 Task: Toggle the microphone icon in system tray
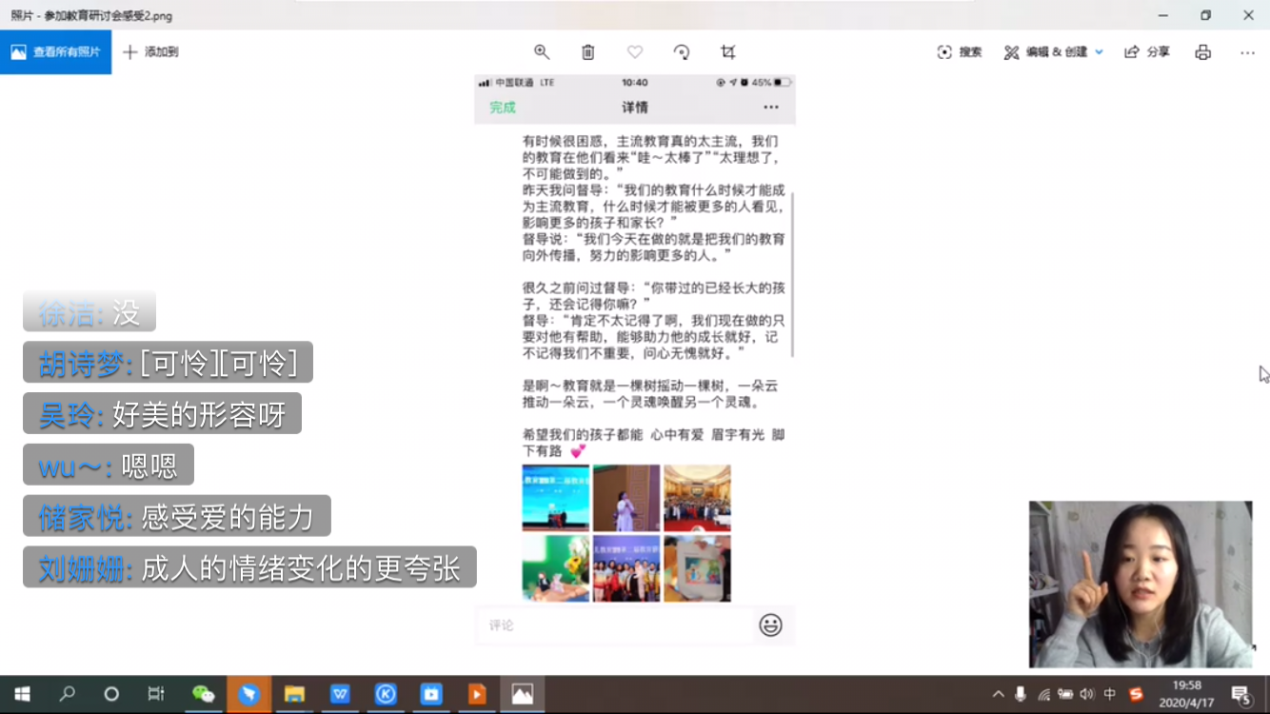[1020, 694]
